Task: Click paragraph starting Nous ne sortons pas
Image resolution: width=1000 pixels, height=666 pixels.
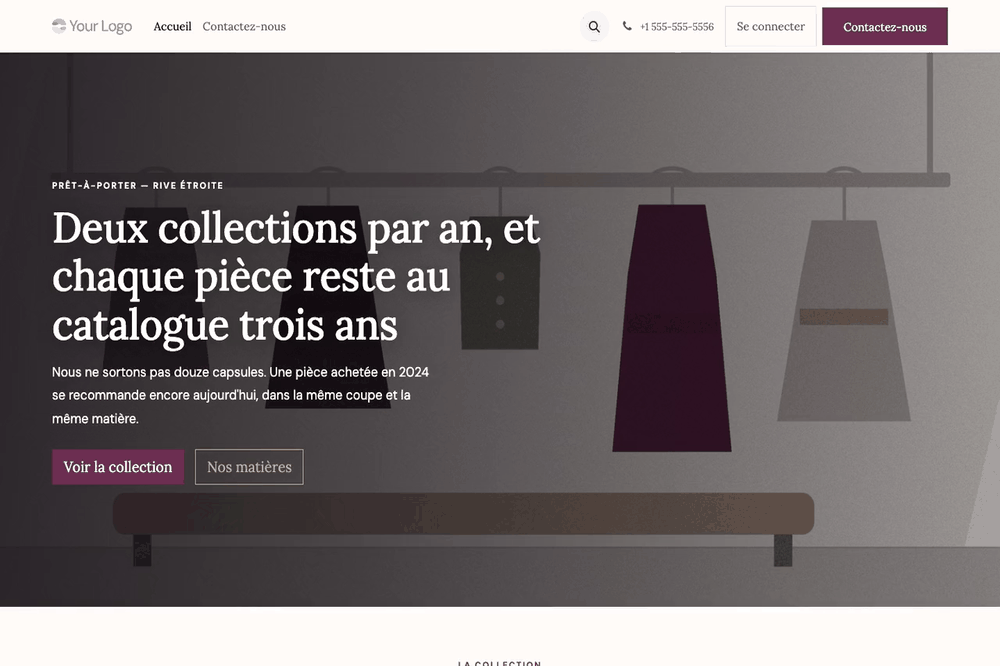Action: pos(240,395)
